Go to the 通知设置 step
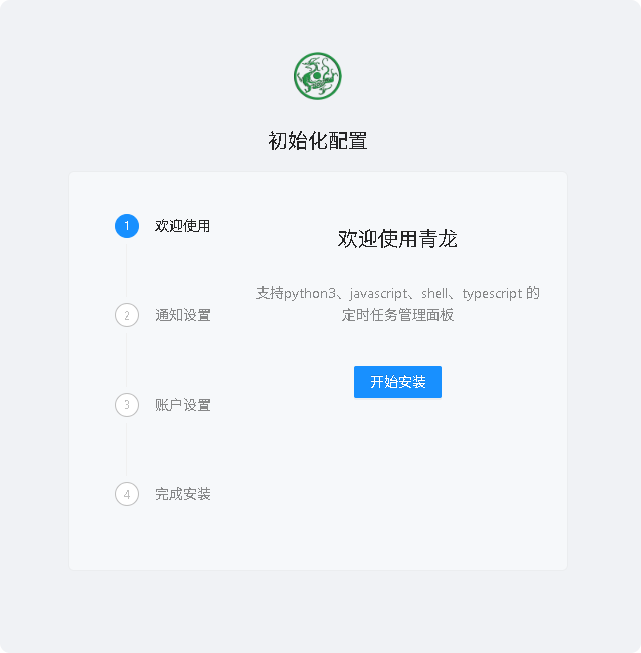Viewport: 641px width, 653px height. pos(182,315)
